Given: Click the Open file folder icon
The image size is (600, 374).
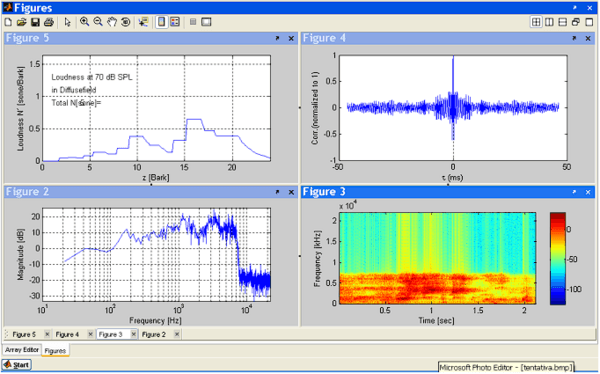Looking at the screenshot, I should pyautogui.click(x=21, y=22).
